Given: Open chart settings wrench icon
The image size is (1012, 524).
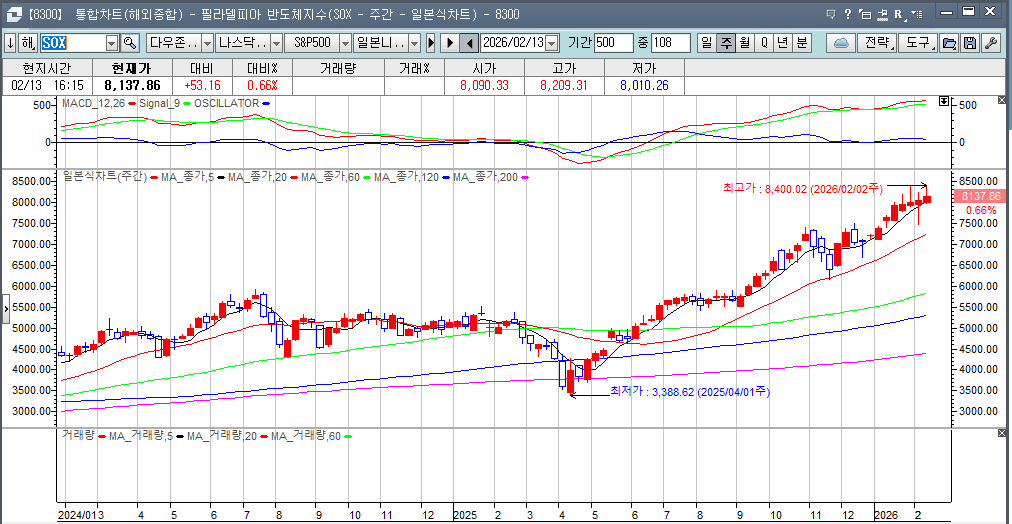Looking at the screenshot, I should coord(990,43).
